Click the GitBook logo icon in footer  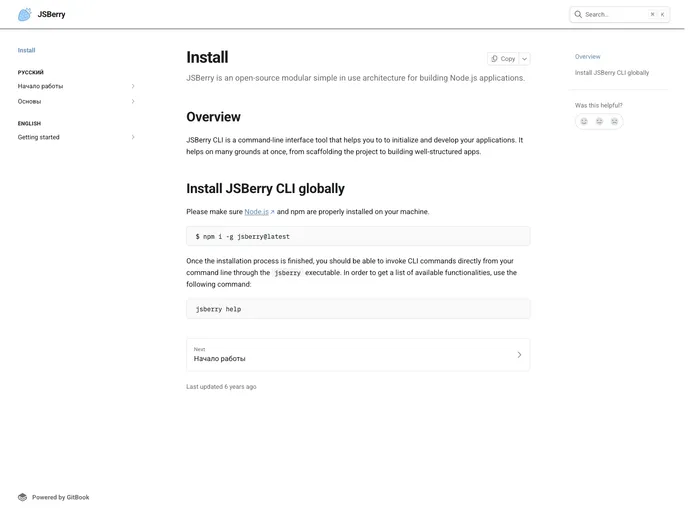tap(22, 497)
